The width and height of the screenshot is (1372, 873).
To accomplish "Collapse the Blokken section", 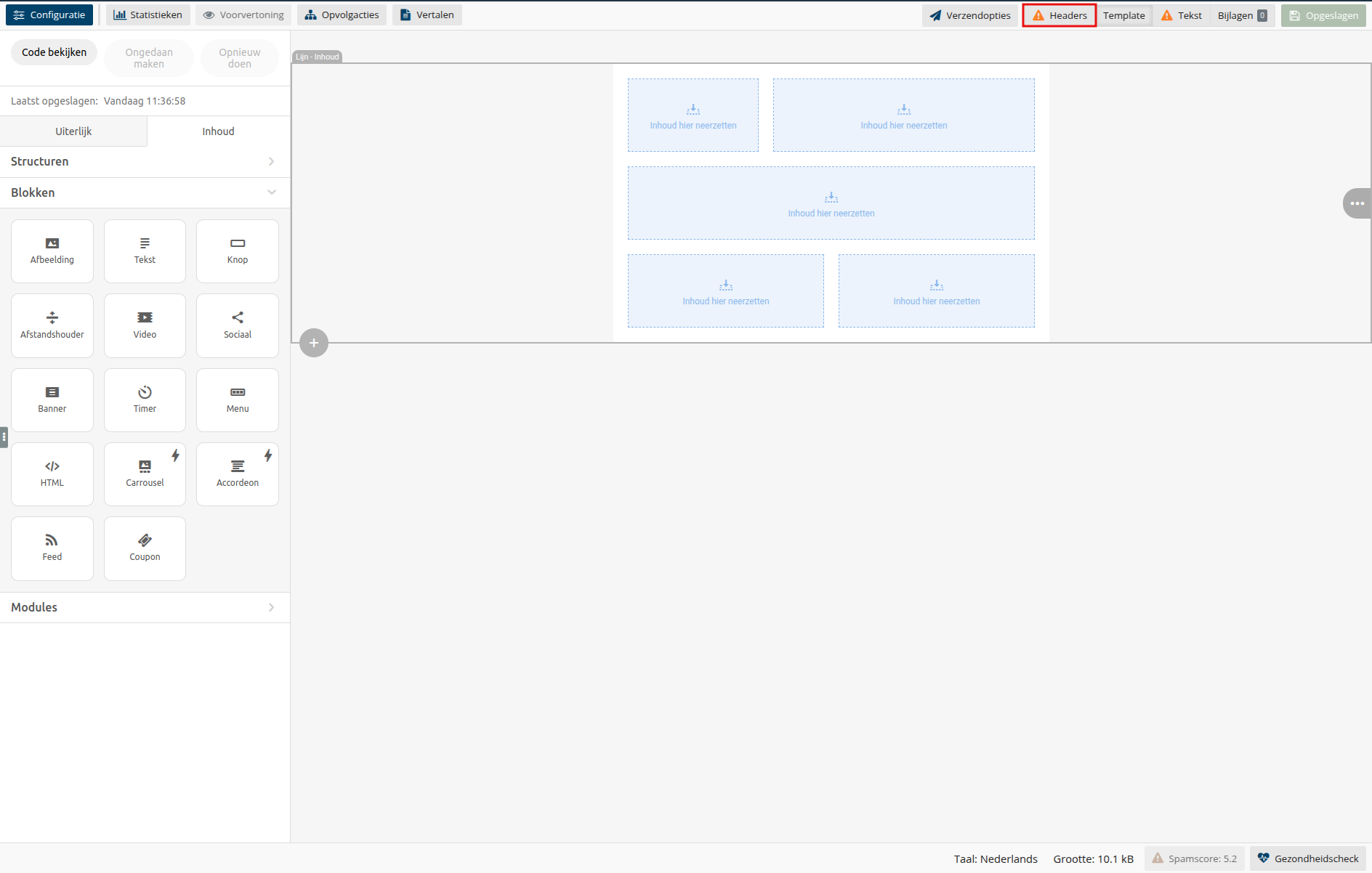I will point(145,192).
